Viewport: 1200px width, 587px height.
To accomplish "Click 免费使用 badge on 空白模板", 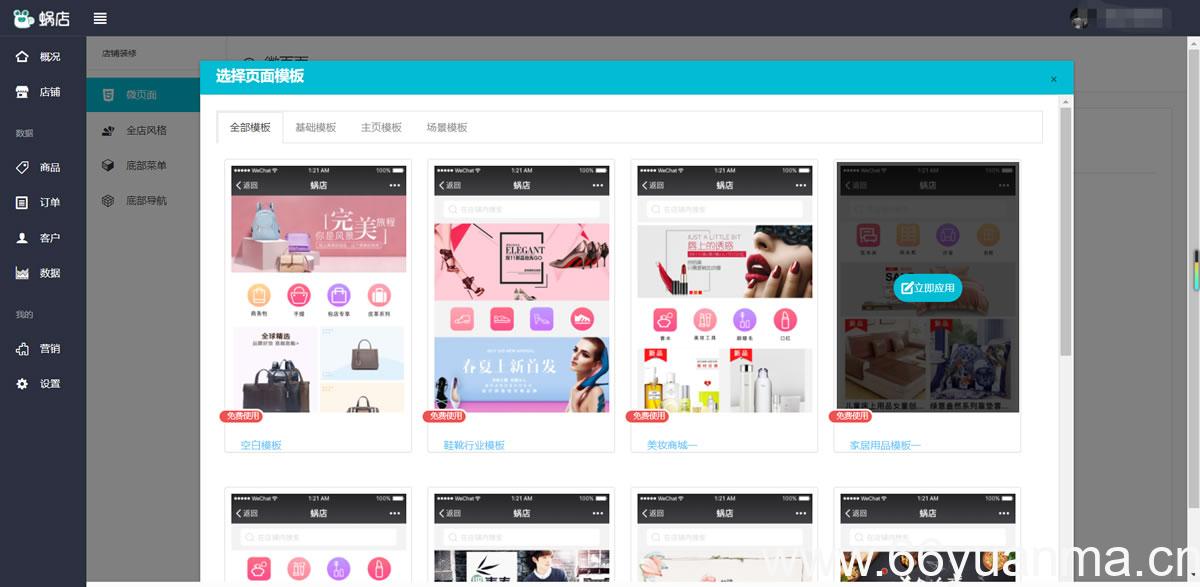I will coord(241,416).
